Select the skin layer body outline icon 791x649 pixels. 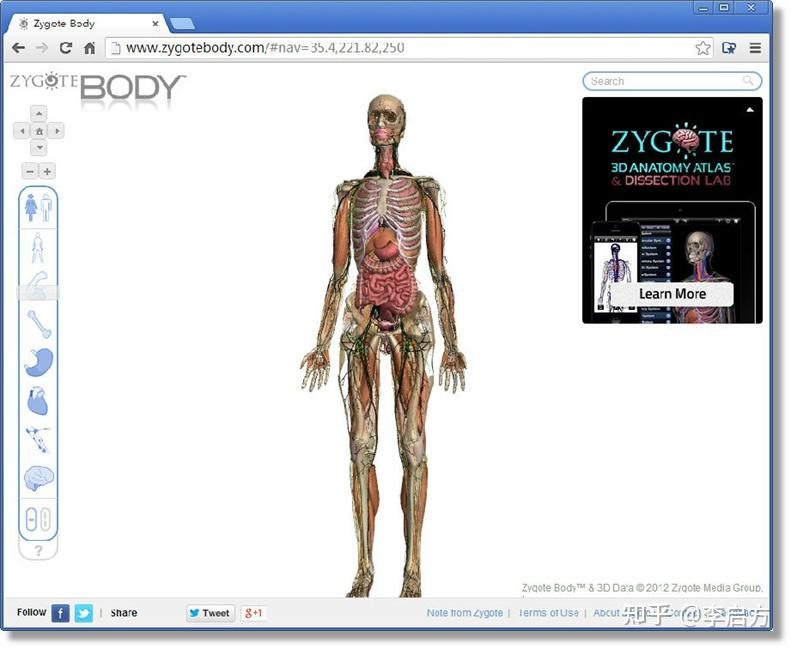pyautogui.click(x=37, y=248)
